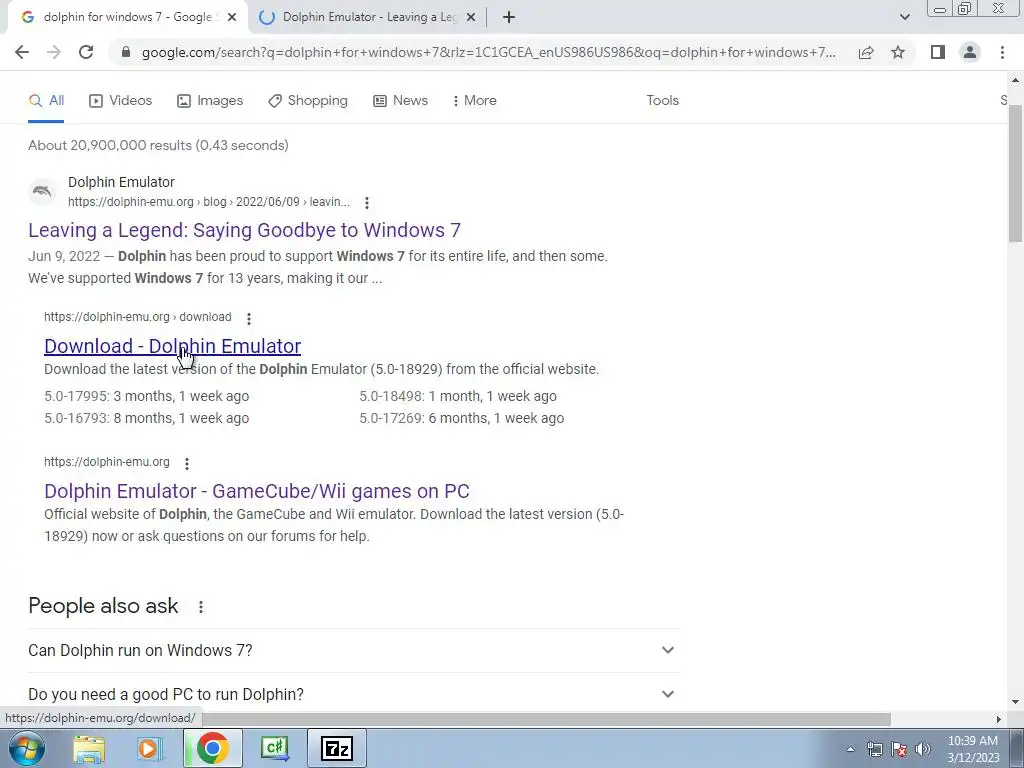Reload the current page
The image size is (1024, 768).
86,52
